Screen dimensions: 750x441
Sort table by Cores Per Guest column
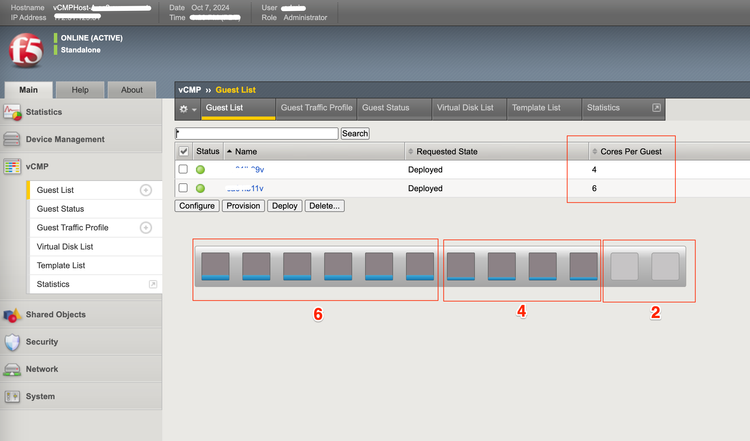(630, 151)
